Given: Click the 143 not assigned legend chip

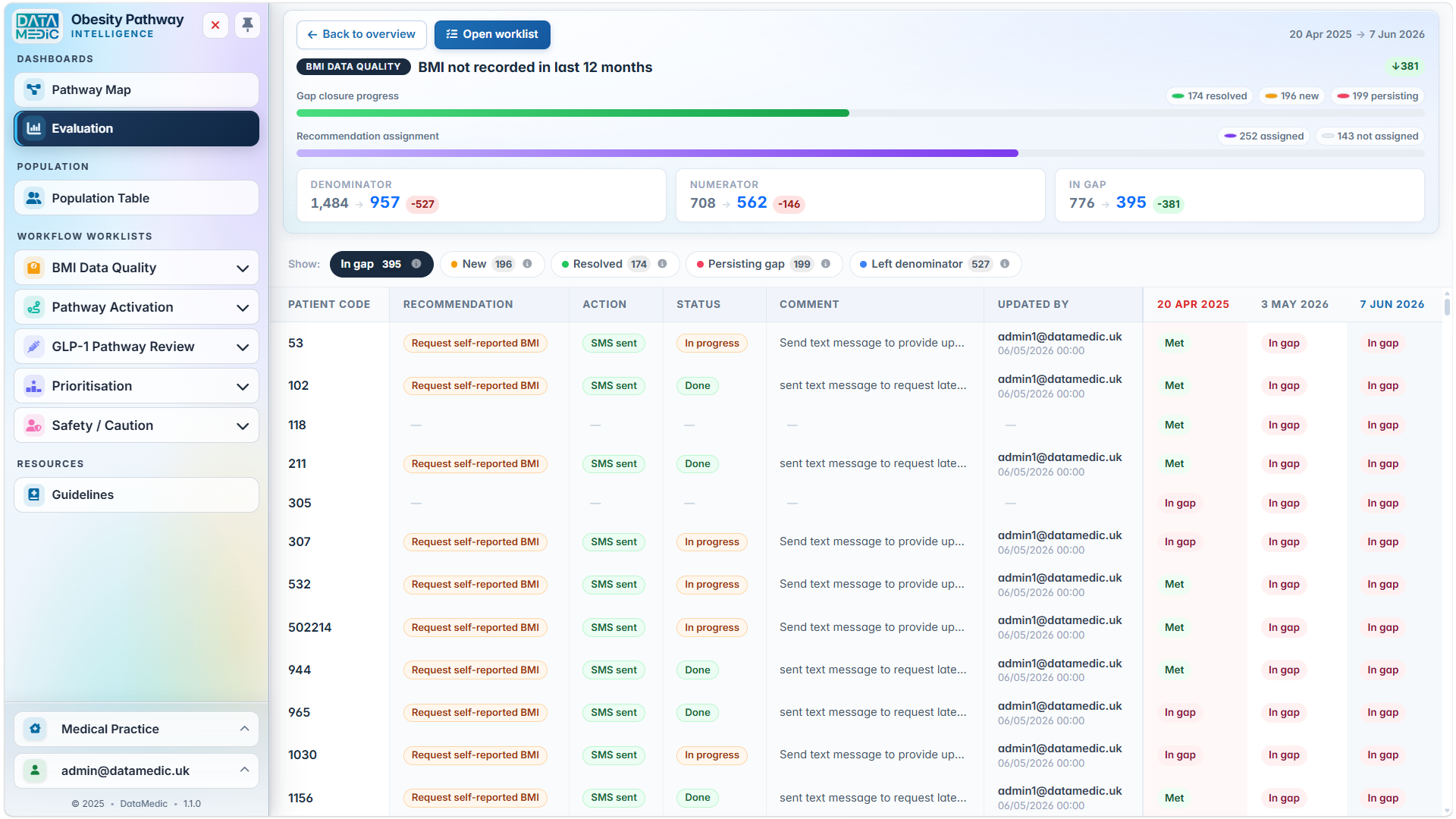Looking at the screenshot, I should tap(1370, 136).
